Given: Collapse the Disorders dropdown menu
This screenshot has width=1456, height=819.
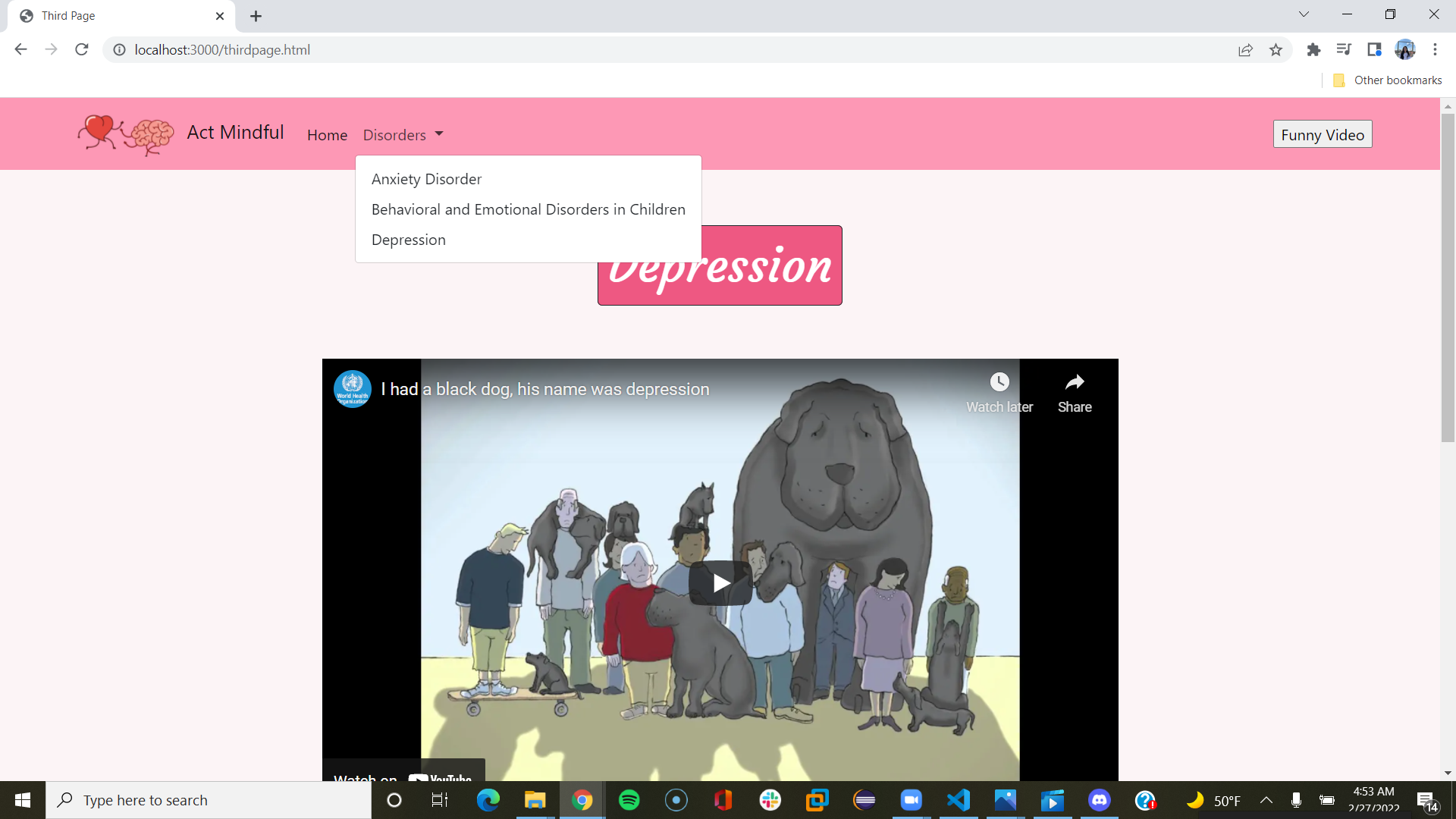Looking at the screenshot, I should 403,135.
